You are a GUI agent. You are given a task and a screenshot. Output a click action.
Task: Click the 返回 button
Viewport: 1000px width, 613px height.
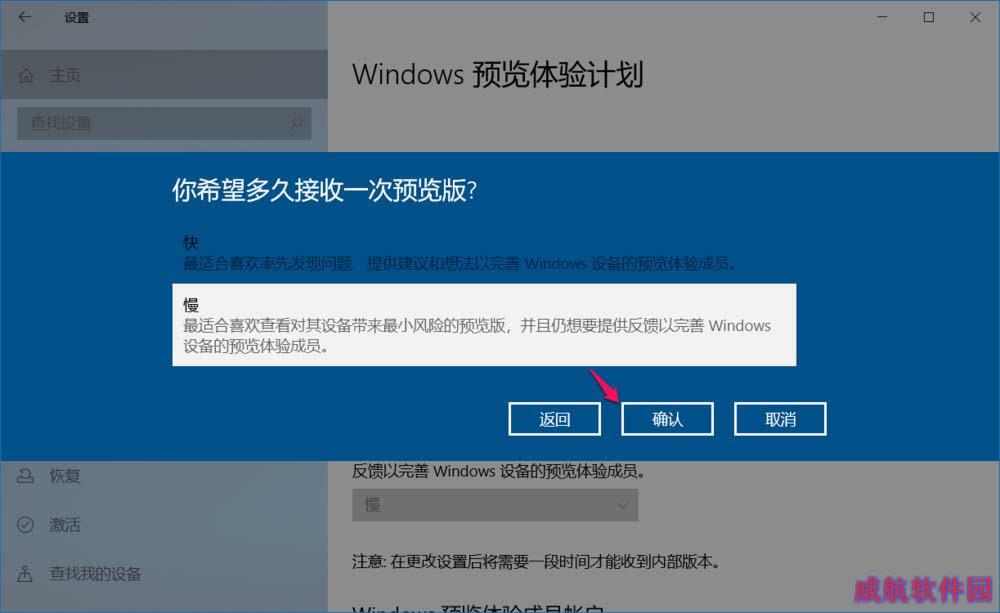554,419
